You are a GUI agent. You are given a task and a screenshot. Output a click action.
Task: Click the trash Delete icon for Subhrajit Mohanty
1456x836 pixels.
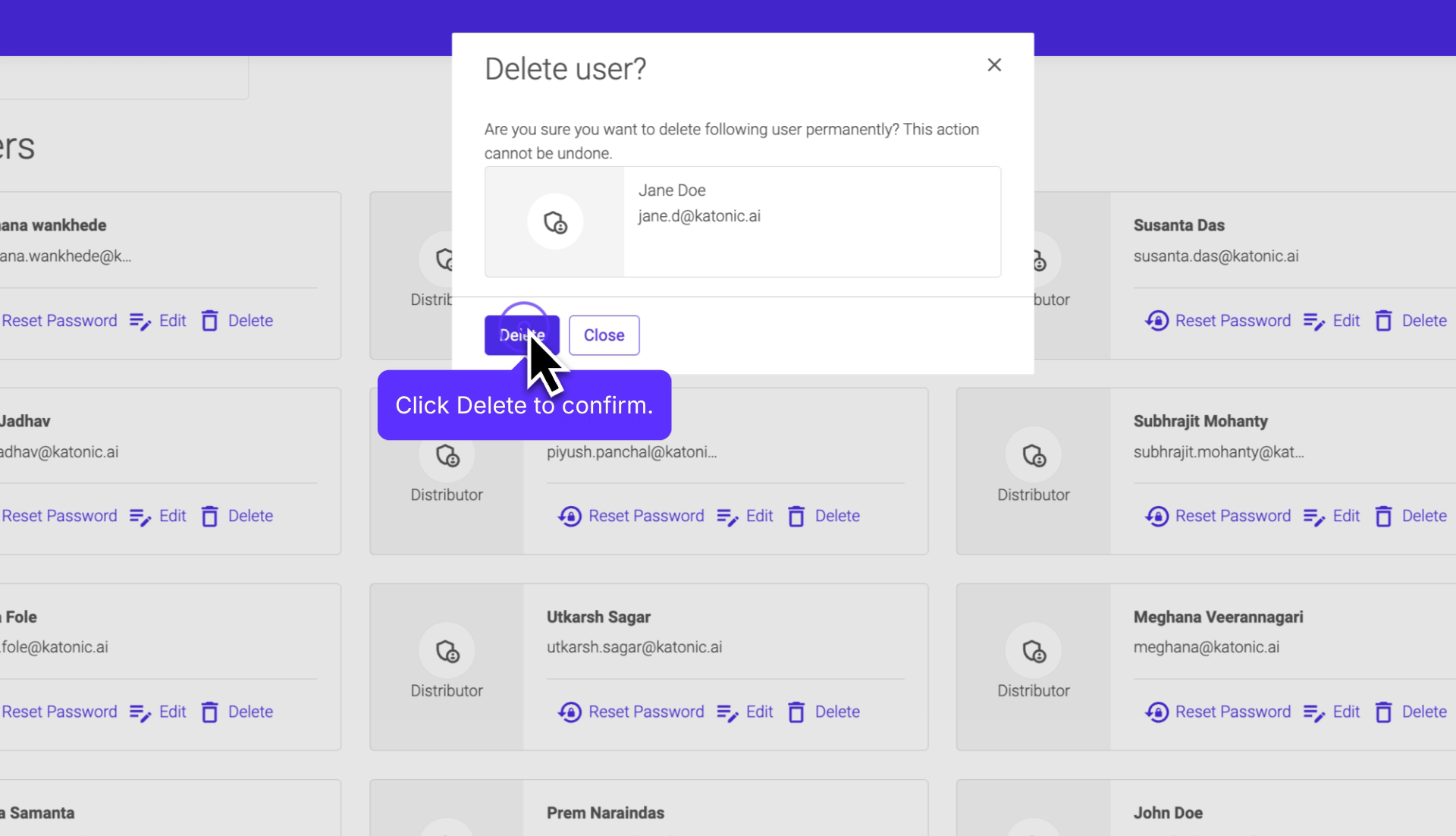tap(1385, 516)
